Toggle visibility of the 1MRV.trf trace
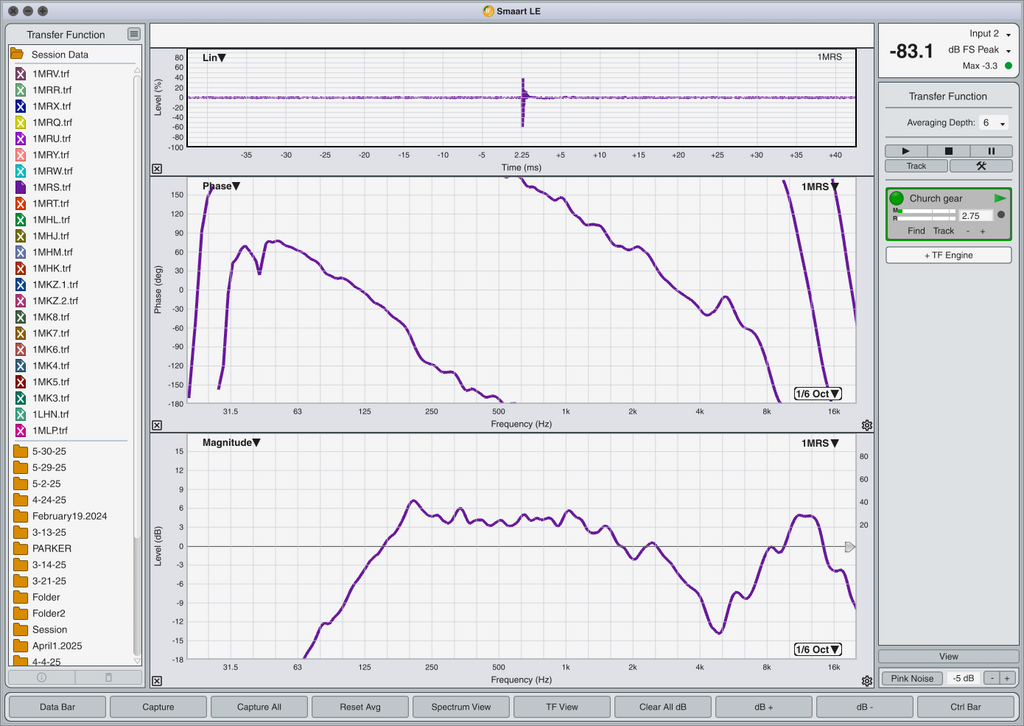This screenshot has width=1024, height=726. 20,74
